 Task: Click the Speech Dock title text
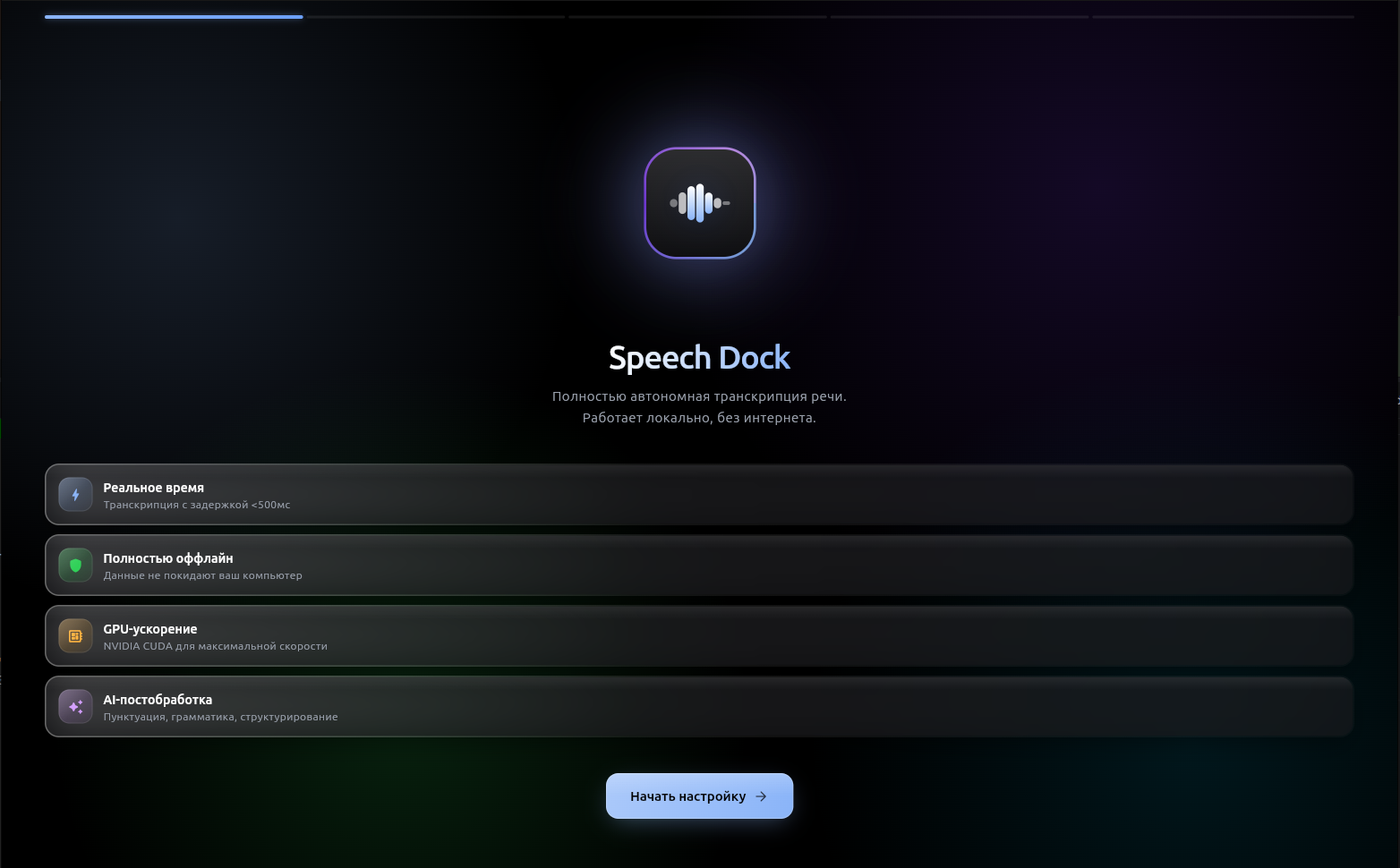tap(699, 358)
